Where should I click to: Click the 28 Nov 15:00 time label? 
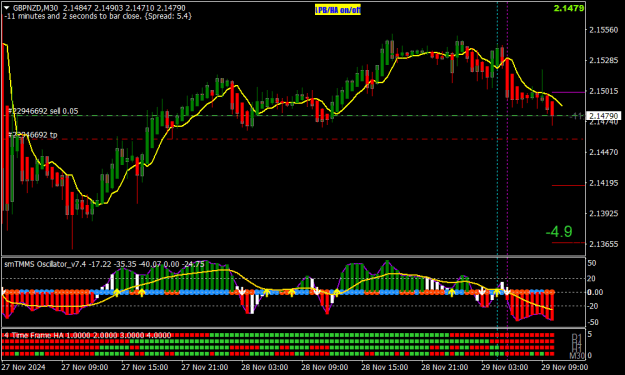click(x=385, y=367)
